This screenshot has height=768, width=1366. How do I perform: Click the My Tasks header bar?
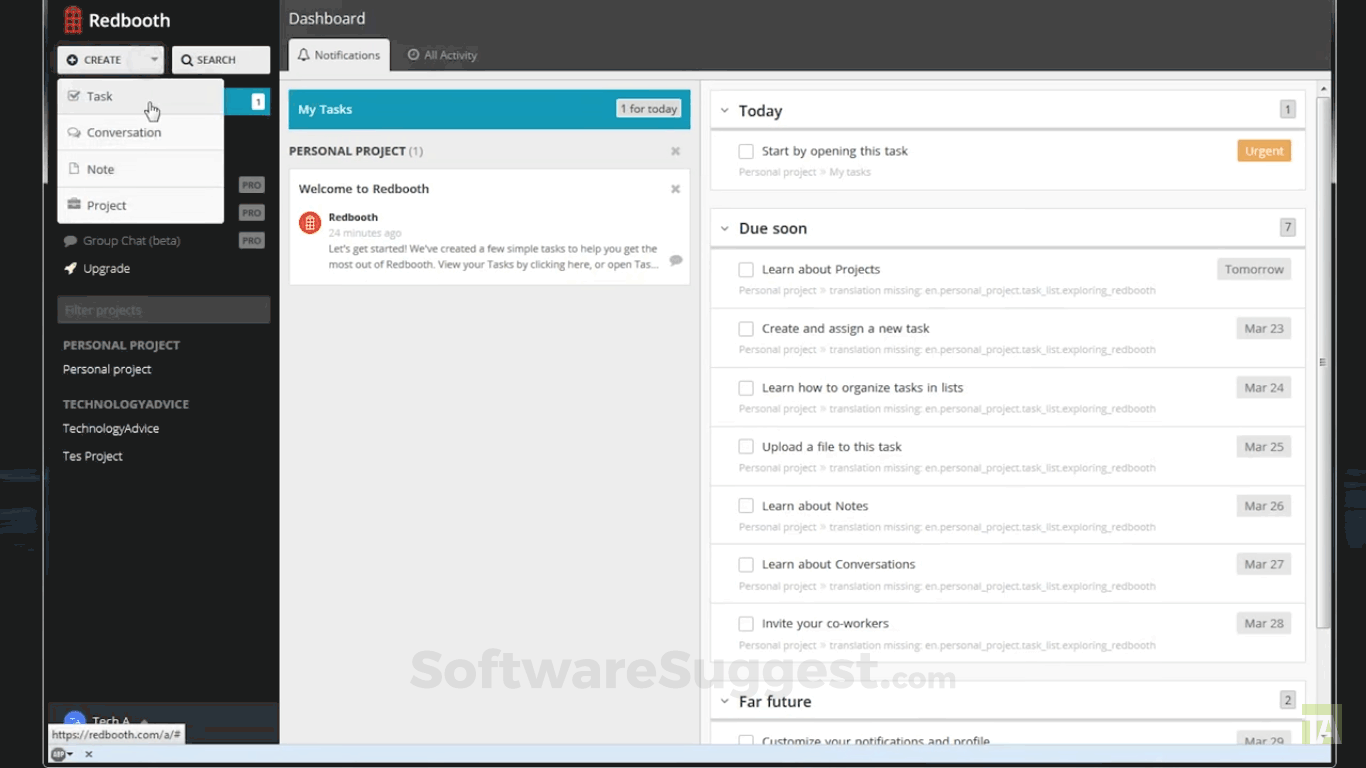click(490, 109)
